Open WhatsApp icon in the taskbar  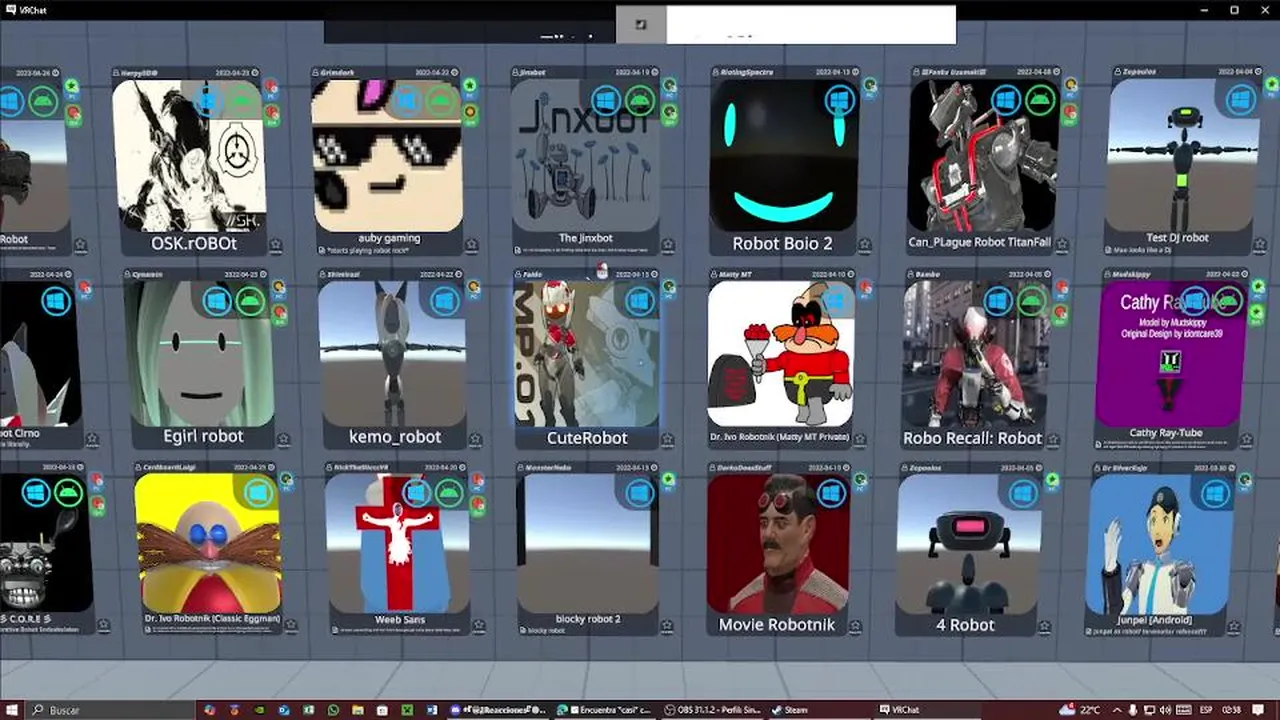[333, 710]
